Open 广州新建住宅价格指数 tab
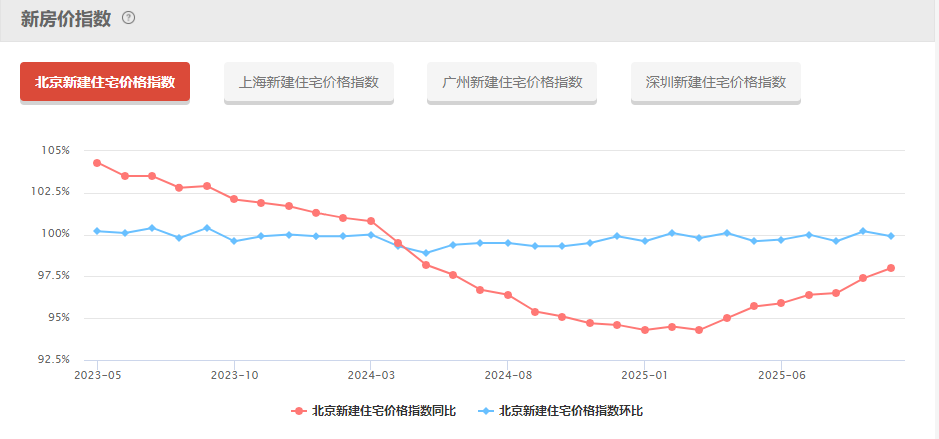939x439 pixels. coord(512,82)
